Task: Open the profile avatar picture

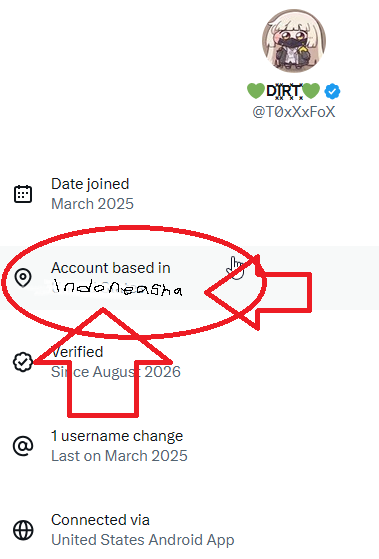Action: pyautogui.click(x=294, y=41)
